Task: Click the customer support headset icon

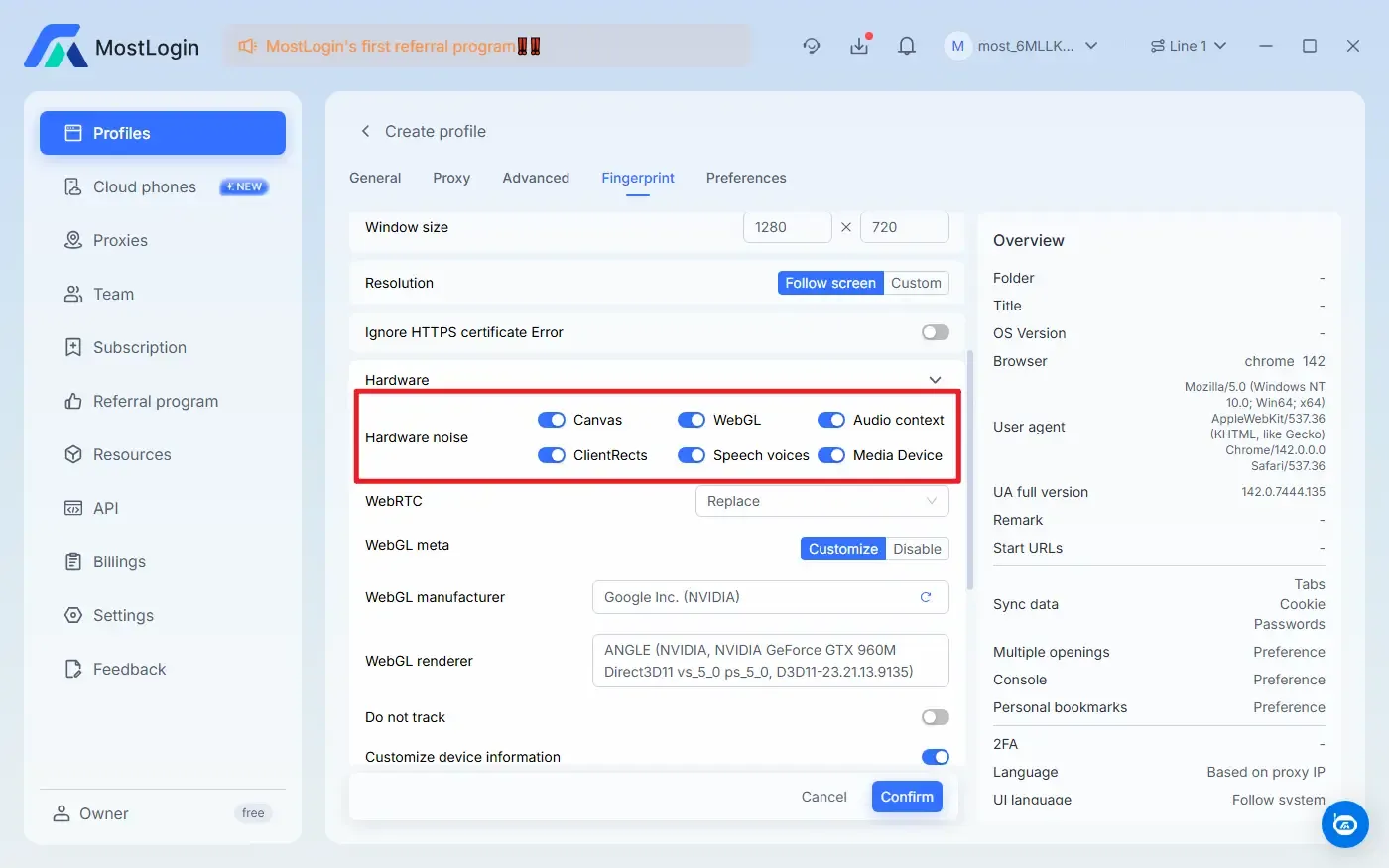Action: [1344, 823]
